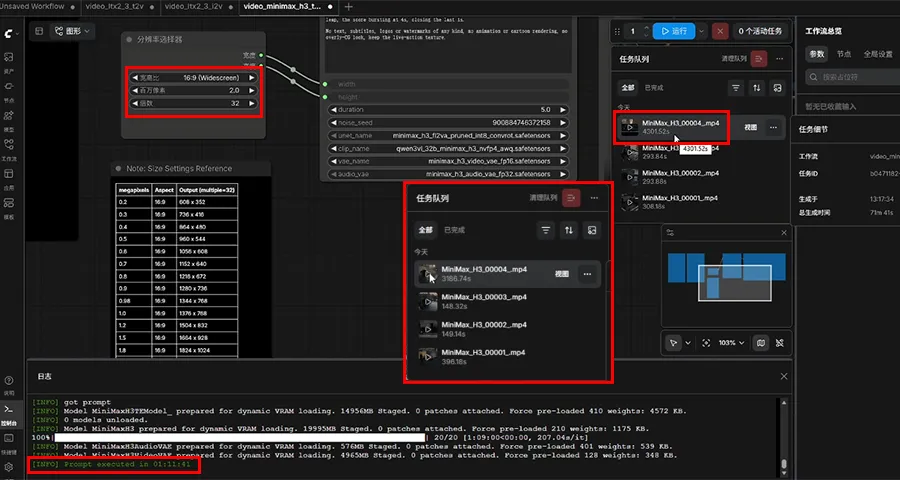The width and height of the screenshot is (900, 480).
Task: Open the minimap settings sliders icon
Action: tap(670, 233)
